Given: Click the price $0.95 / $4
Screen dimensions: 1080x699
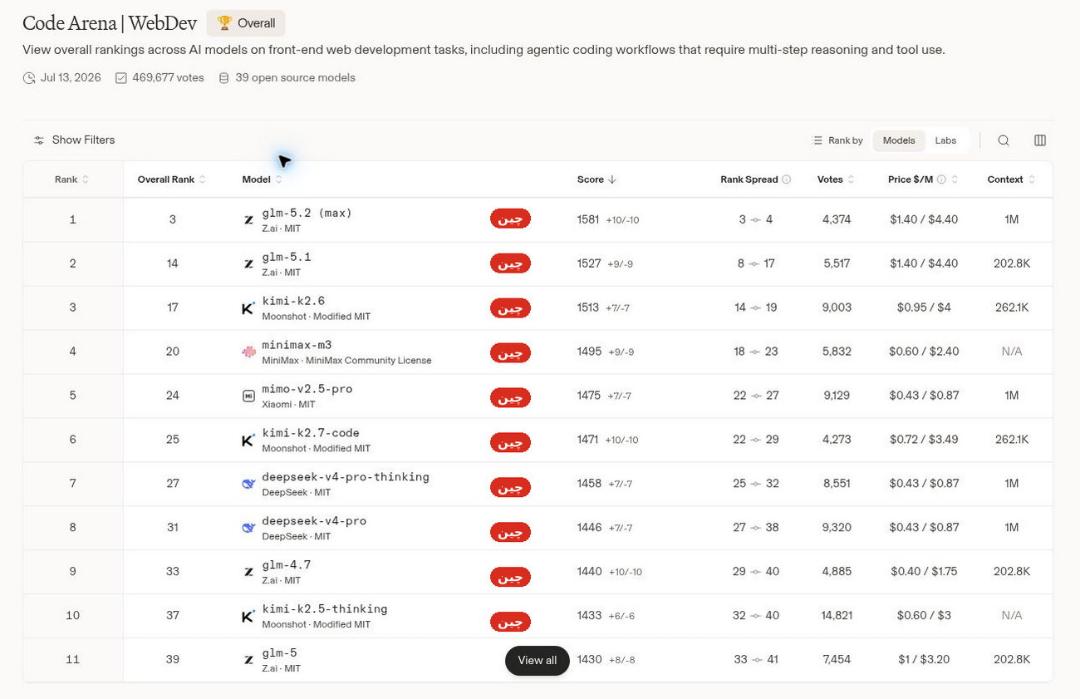Looking at the screenshot, I should coord(924,308).
